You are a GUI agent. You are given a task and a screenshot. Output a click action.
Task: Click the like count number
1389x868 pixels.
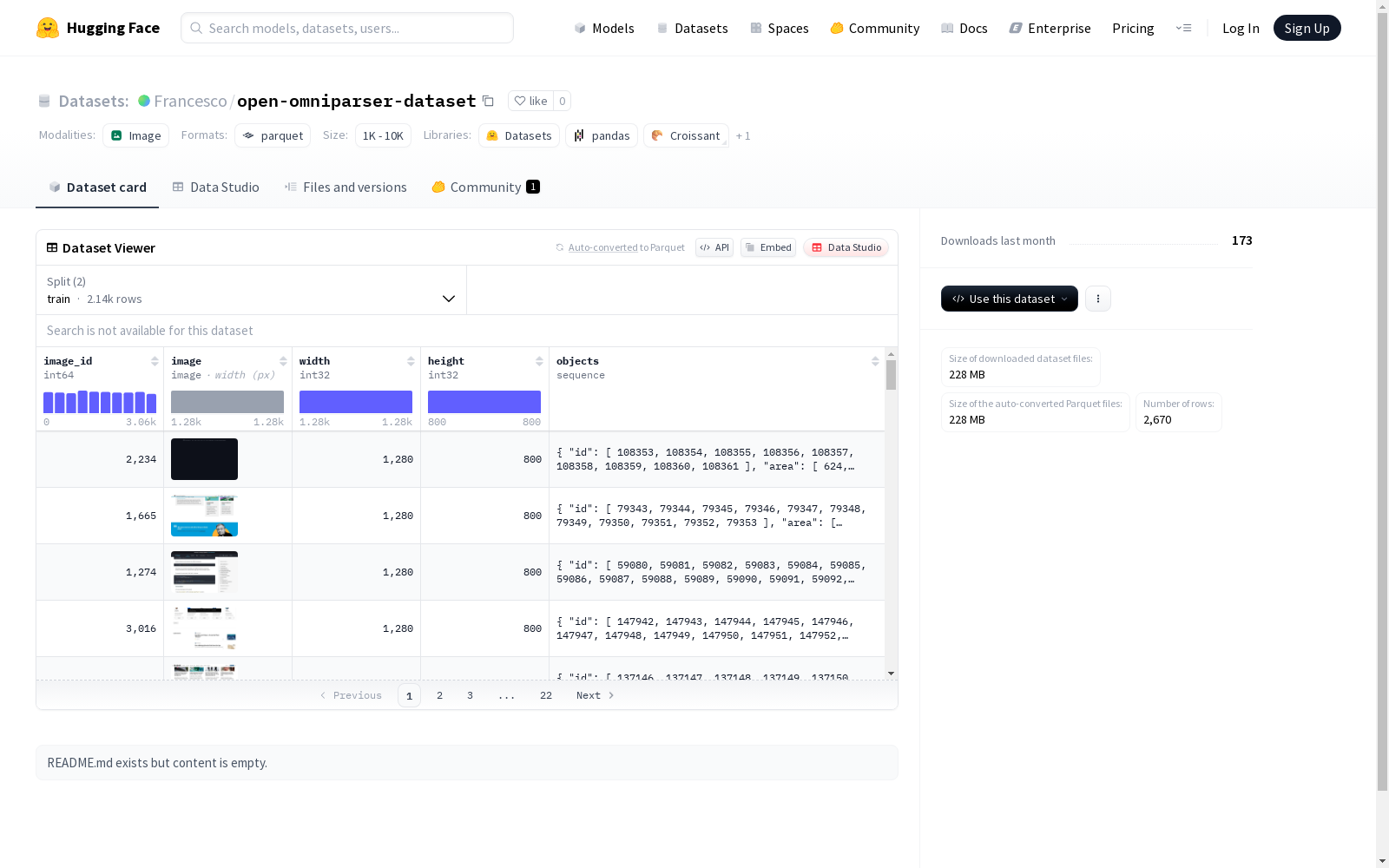[x=563, y=101]
